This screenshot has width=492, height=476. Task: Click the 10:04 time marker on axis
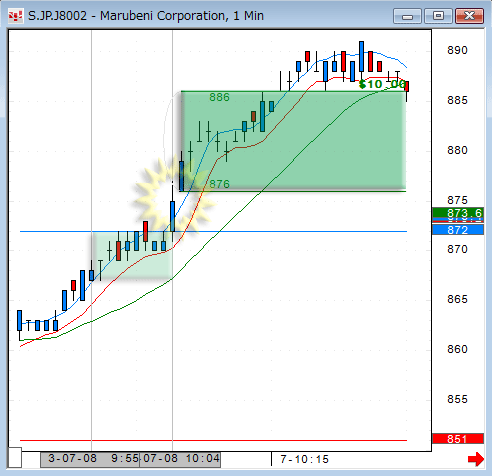coord(203,458)
